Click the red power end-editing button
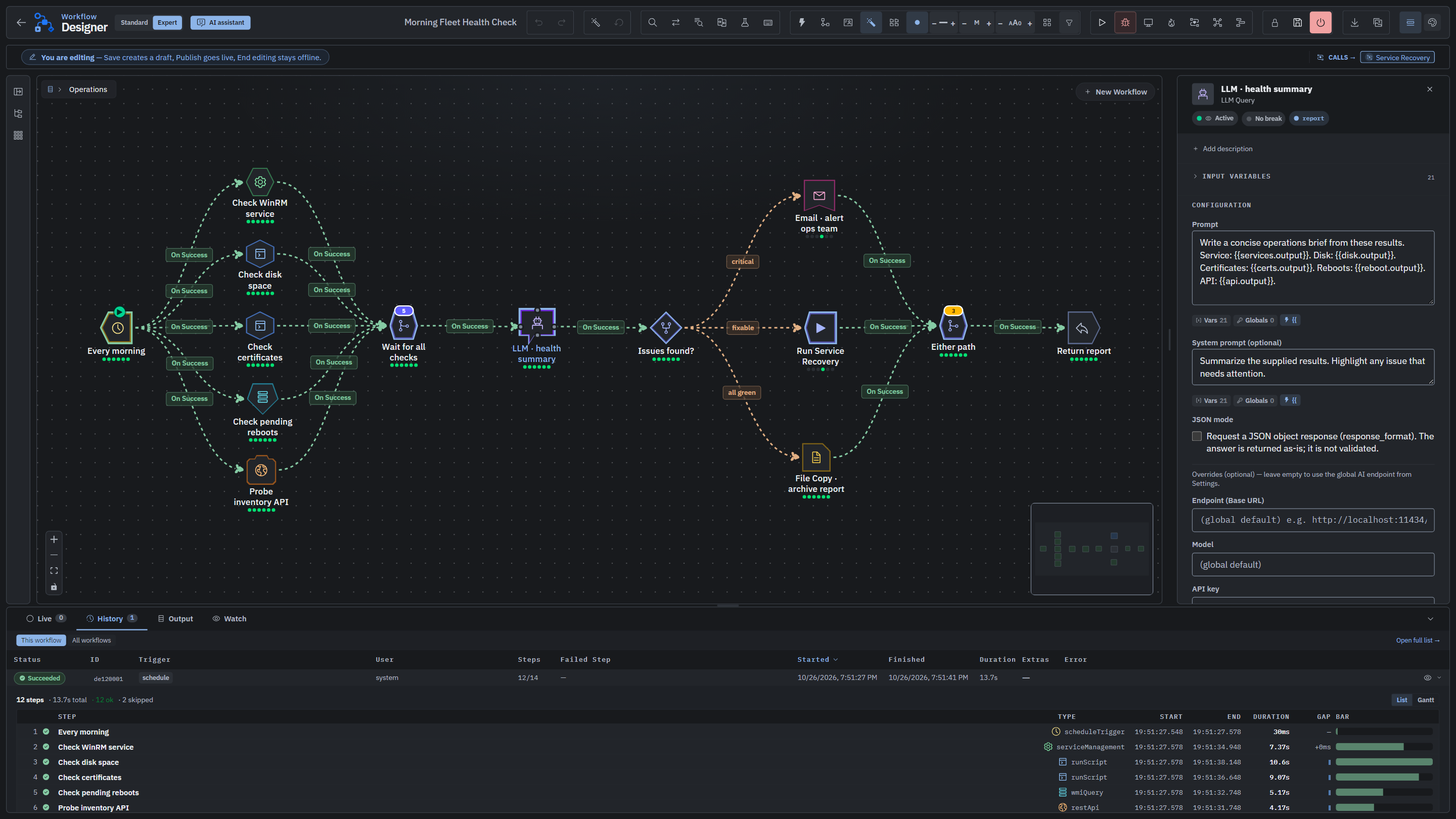 [1321, 23]
